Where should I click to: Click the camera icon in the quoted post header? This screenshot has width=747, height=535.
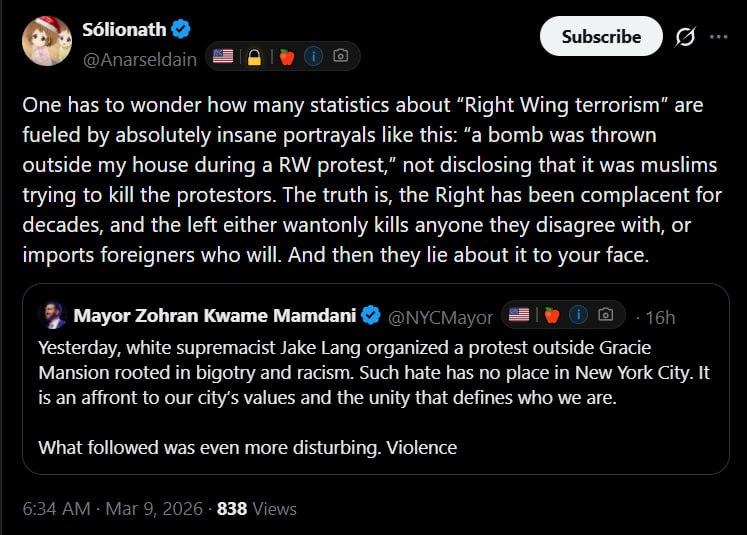click(x=605, y=316)
